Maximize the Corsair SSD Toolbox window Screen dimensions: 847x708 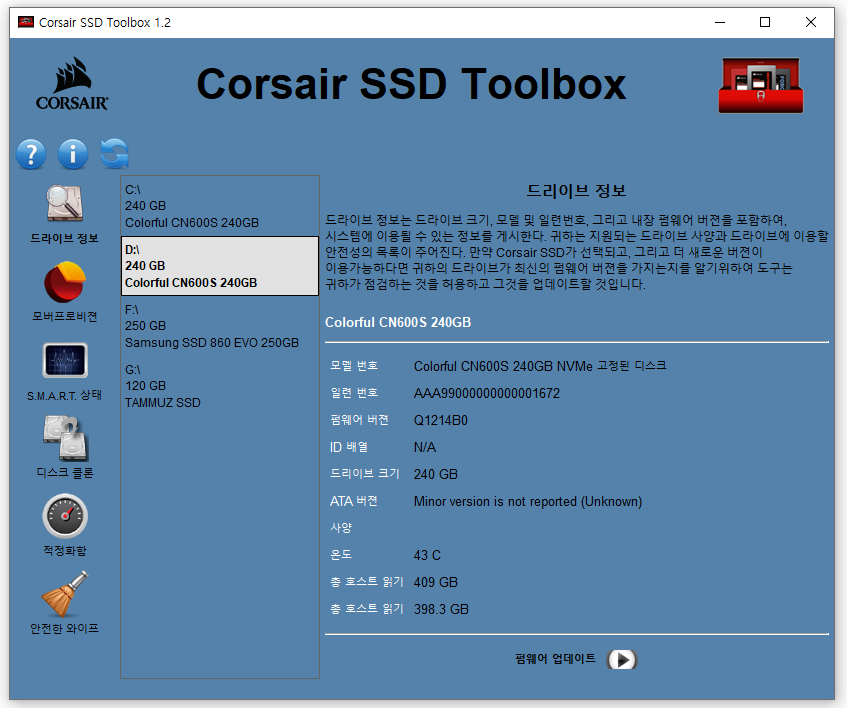765,22
